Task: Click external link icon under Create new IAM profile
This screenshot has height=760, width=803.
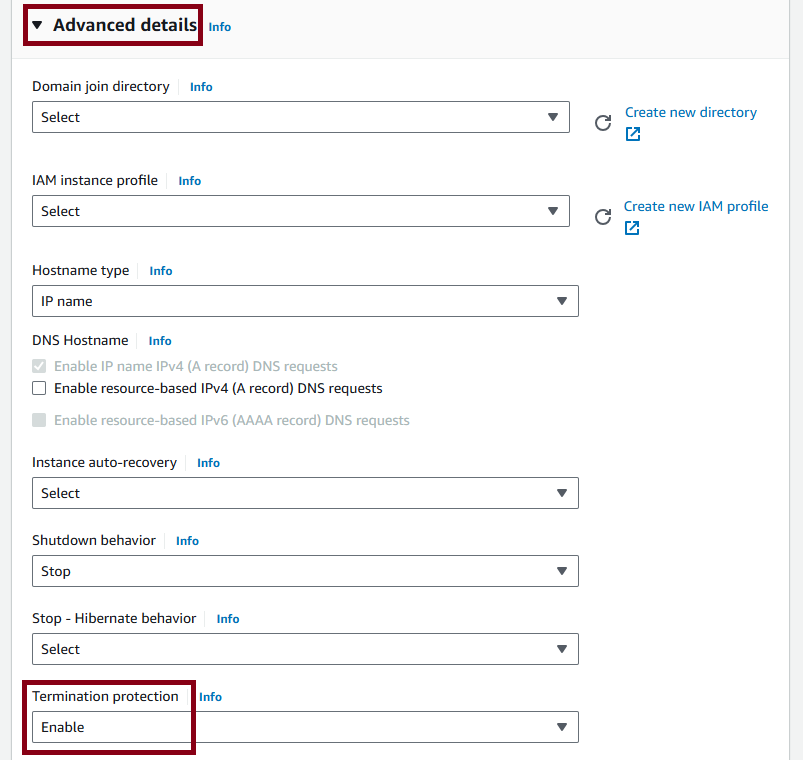Action: tap(632, 228)
